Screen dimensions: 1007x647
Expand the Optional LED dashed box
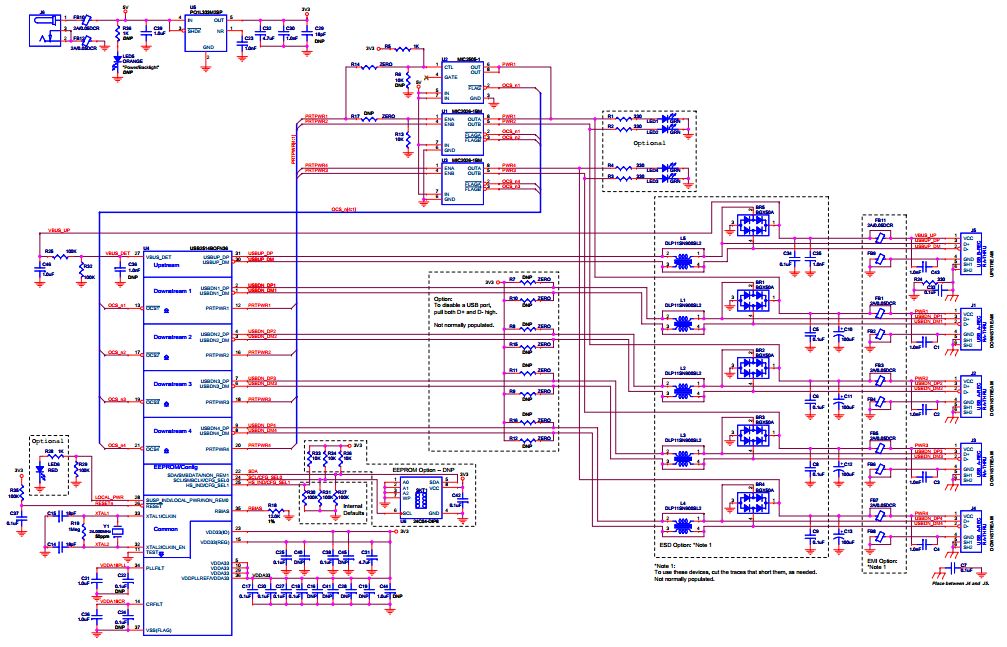pos(649,143)
